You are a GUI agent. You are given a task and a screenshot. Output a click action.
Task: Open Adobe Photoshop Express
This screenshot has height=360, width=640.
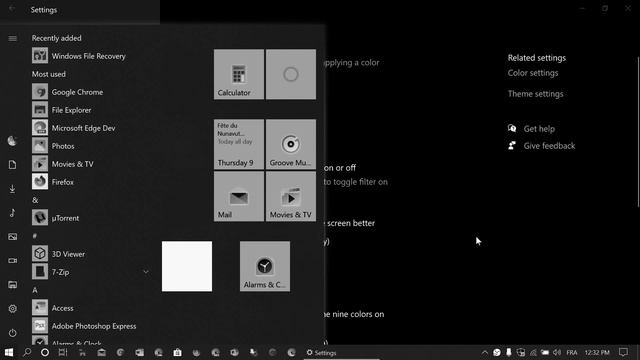point(92,326)
